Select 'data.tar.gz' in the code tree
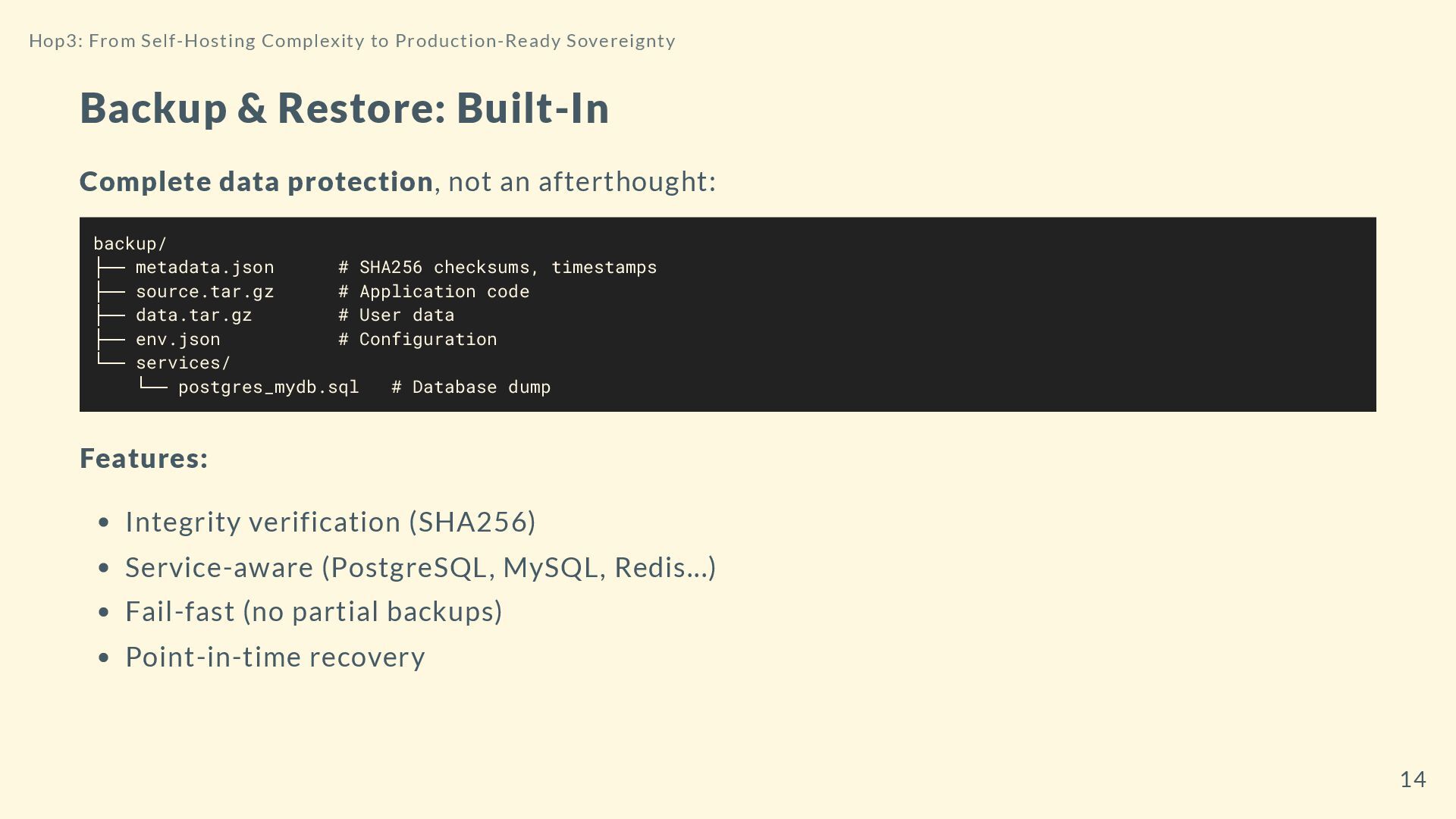The image size is (1456, 819). [193, 315]
